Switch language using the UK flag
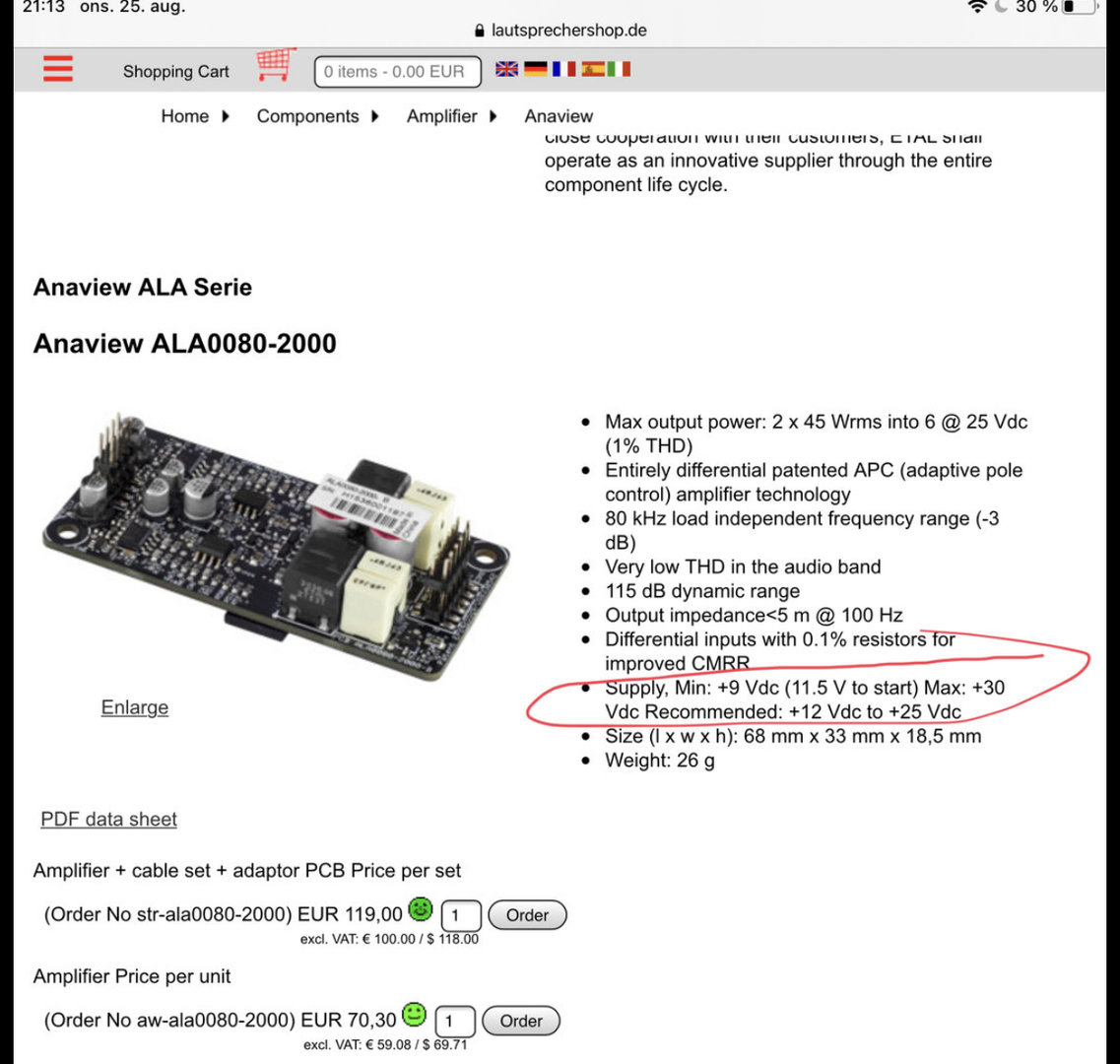This screenshot has height=1064, width=1120. (x=506, y=69)
